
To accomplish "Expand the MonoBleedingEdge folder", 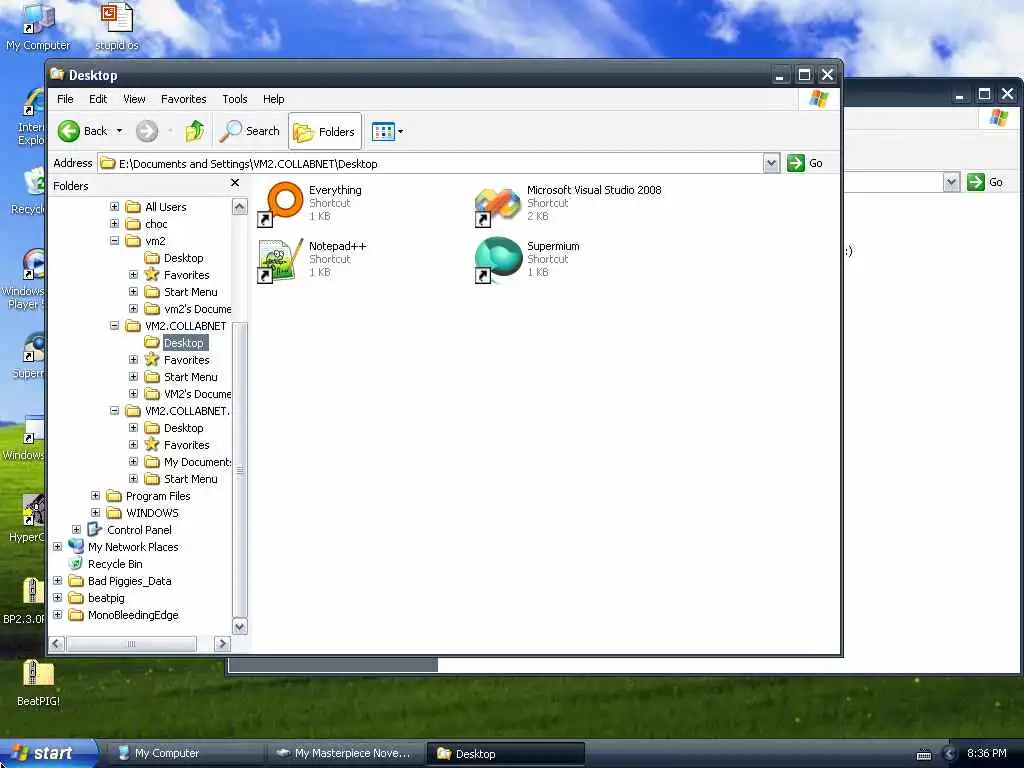I will [x=57, y=614].
